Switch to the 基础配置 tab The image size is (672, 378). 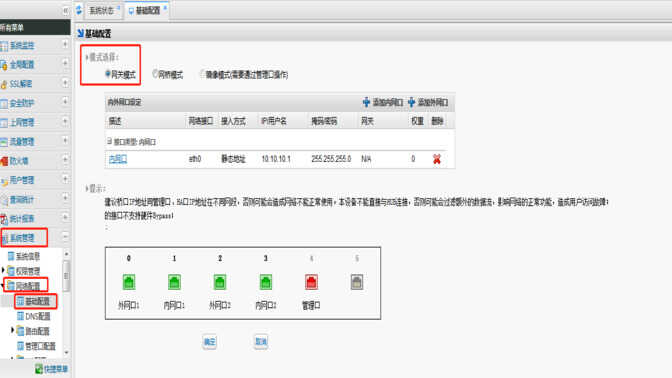pyautogui.click(x=147, y=11)
